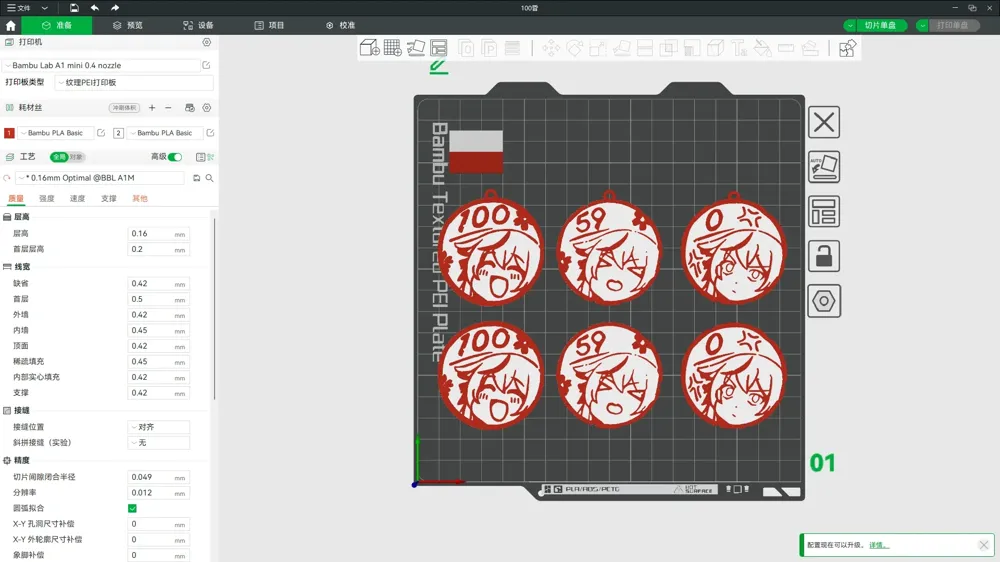Open the 详情 link in upgrade notification
Viewport: 1000px width, 562px height.
879,545
